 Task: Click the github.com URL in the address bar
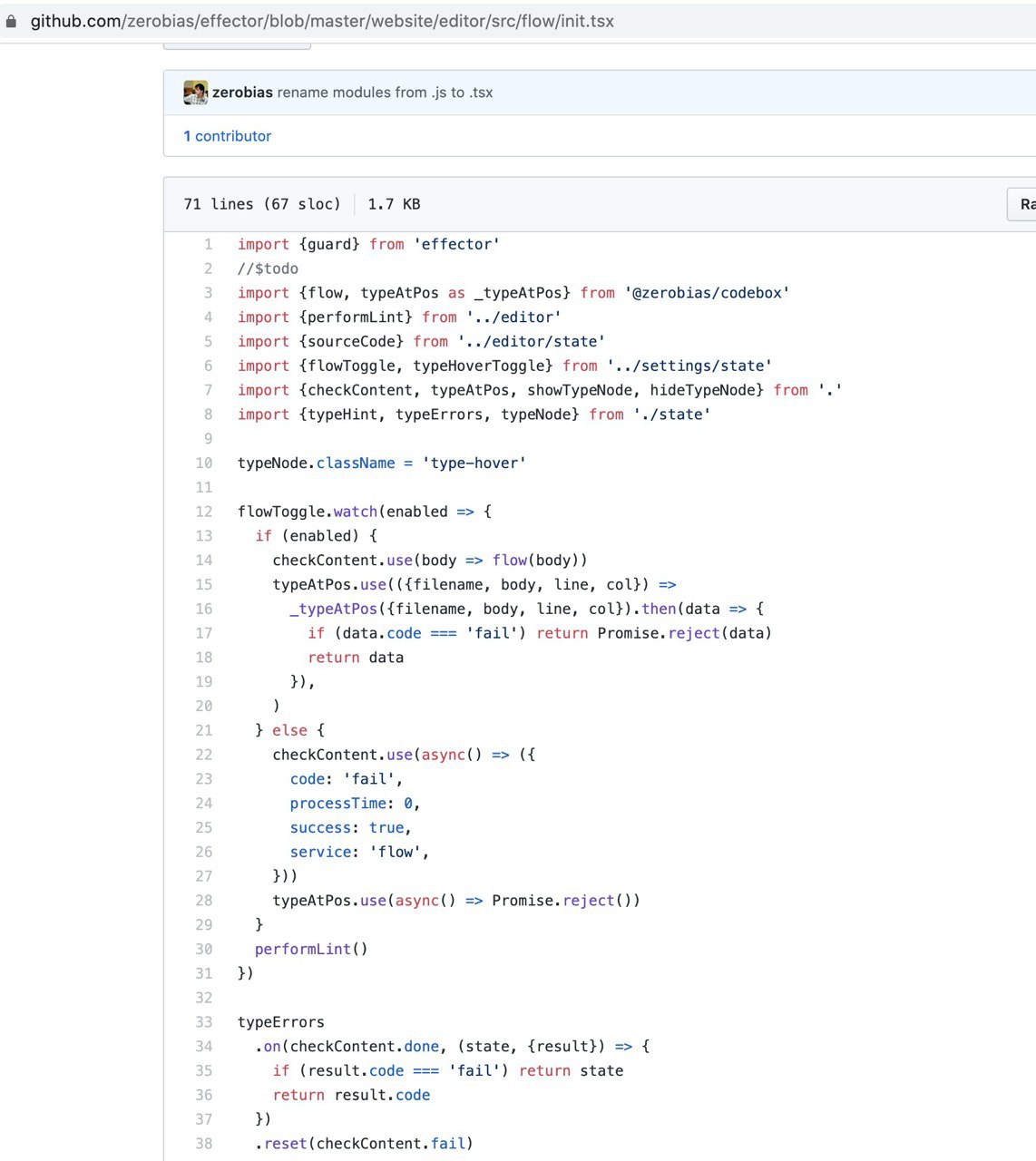(322, 21)
